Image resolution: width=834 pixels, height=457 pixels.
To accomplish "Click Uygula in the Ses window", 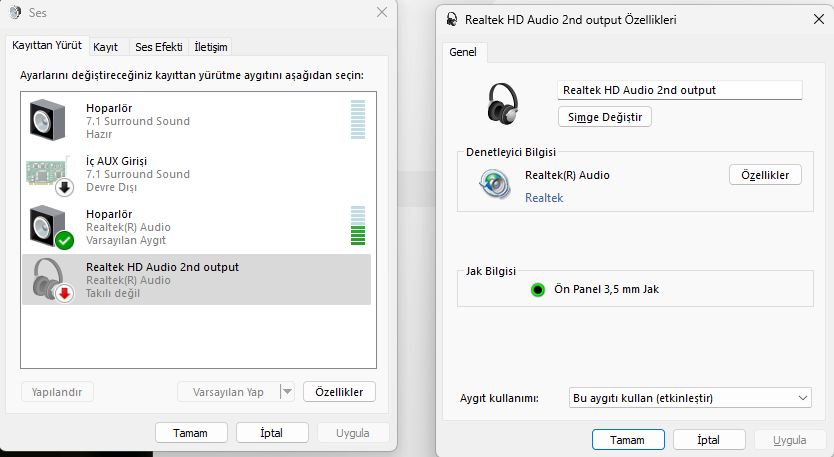I will [353, 433].
